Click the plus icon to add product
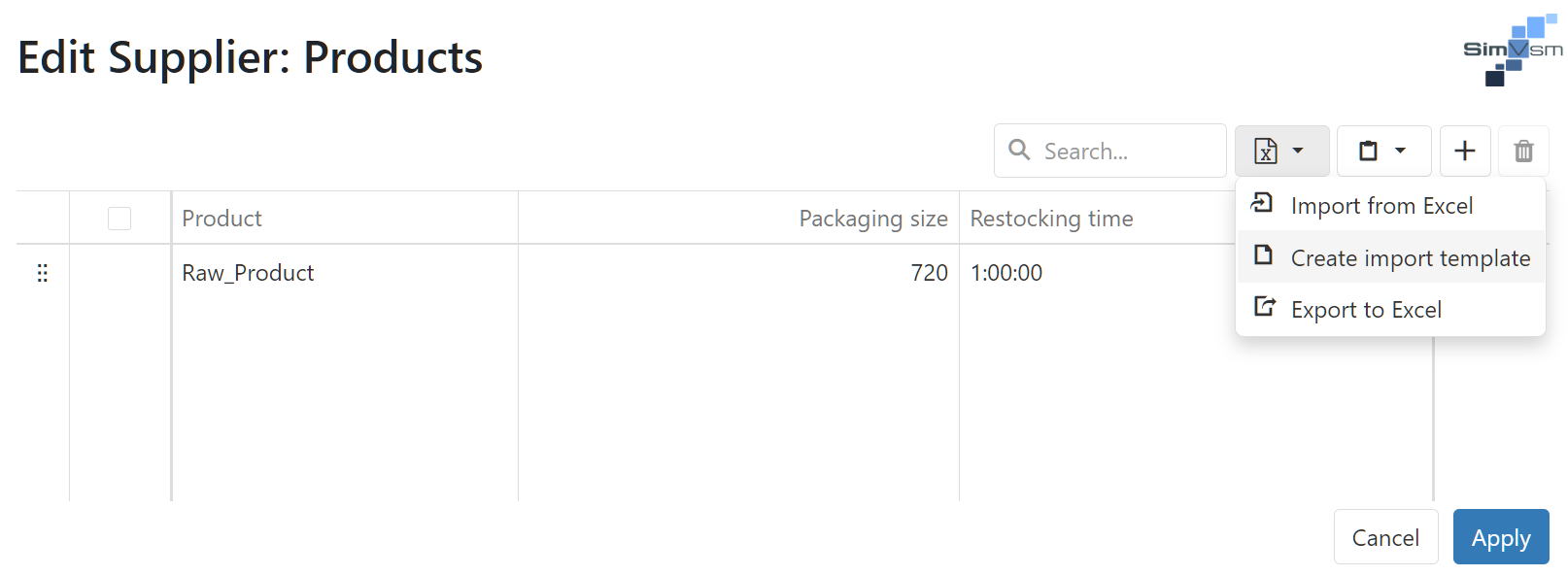 (x=1464, y=152)
